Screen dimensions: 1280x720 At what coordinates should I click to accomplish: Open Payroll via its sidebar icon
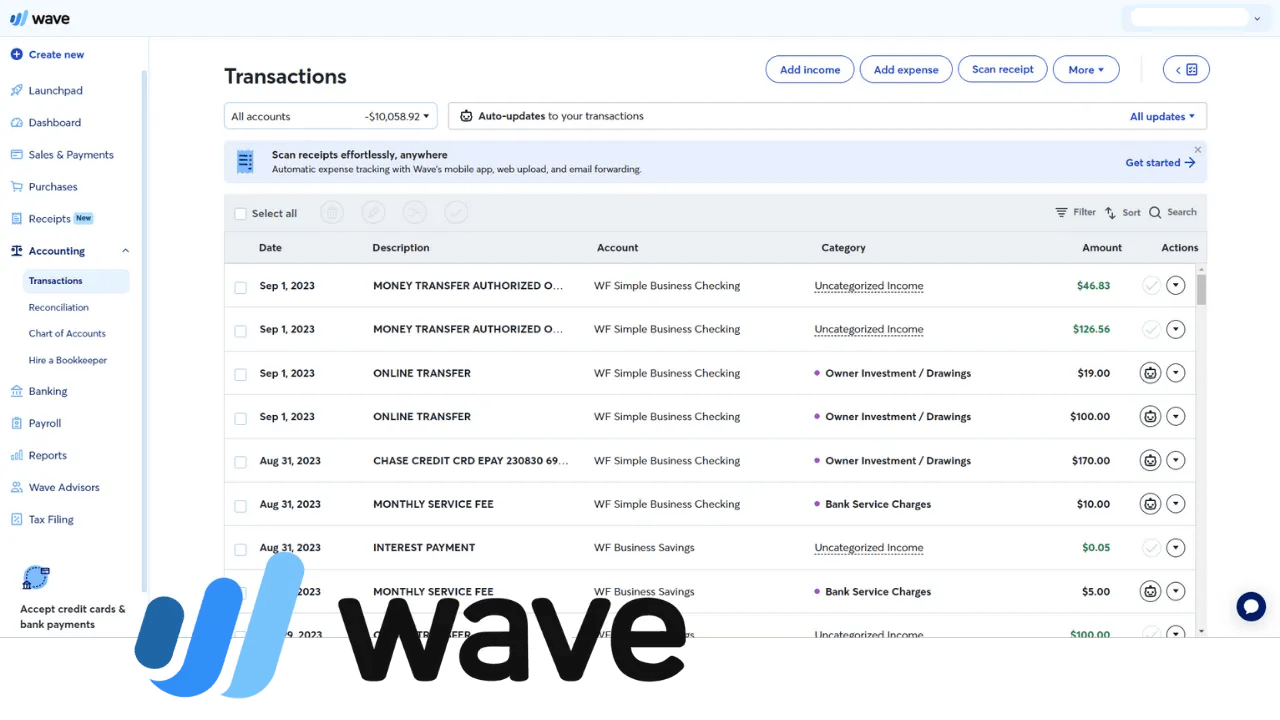[x=16, y=423]
